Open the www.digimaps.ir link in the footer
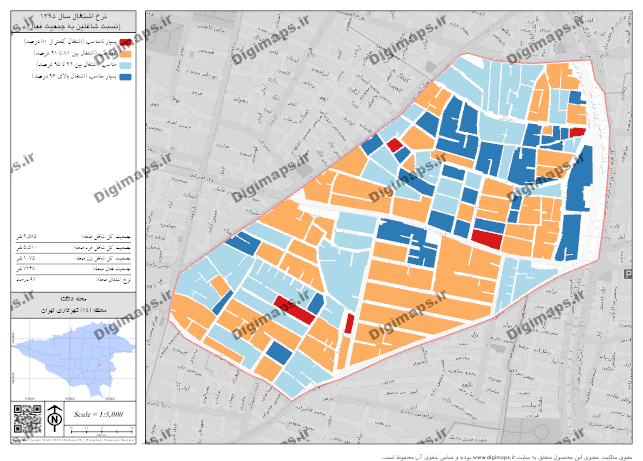The image size is (643, 461). [494, 457]
